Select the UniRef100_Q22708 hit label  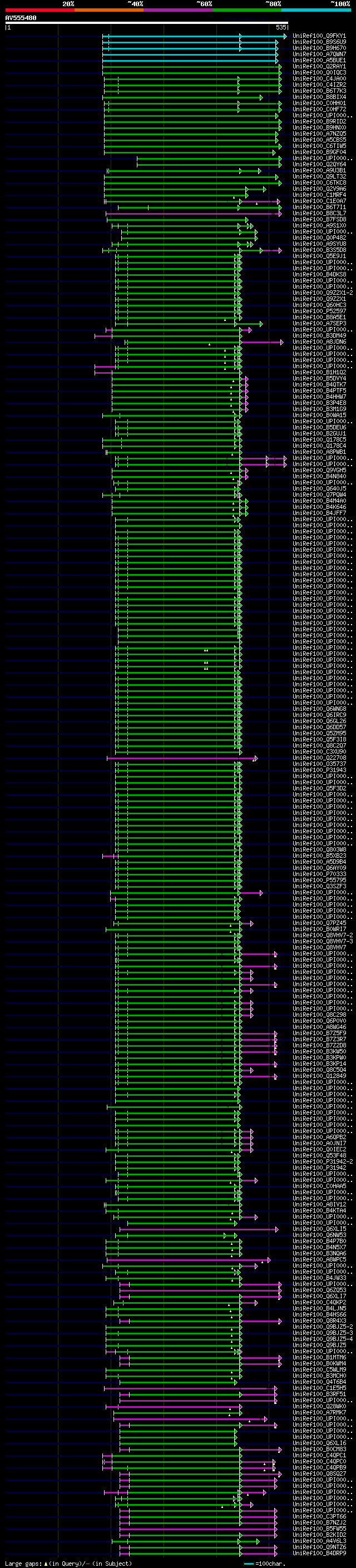319,758
